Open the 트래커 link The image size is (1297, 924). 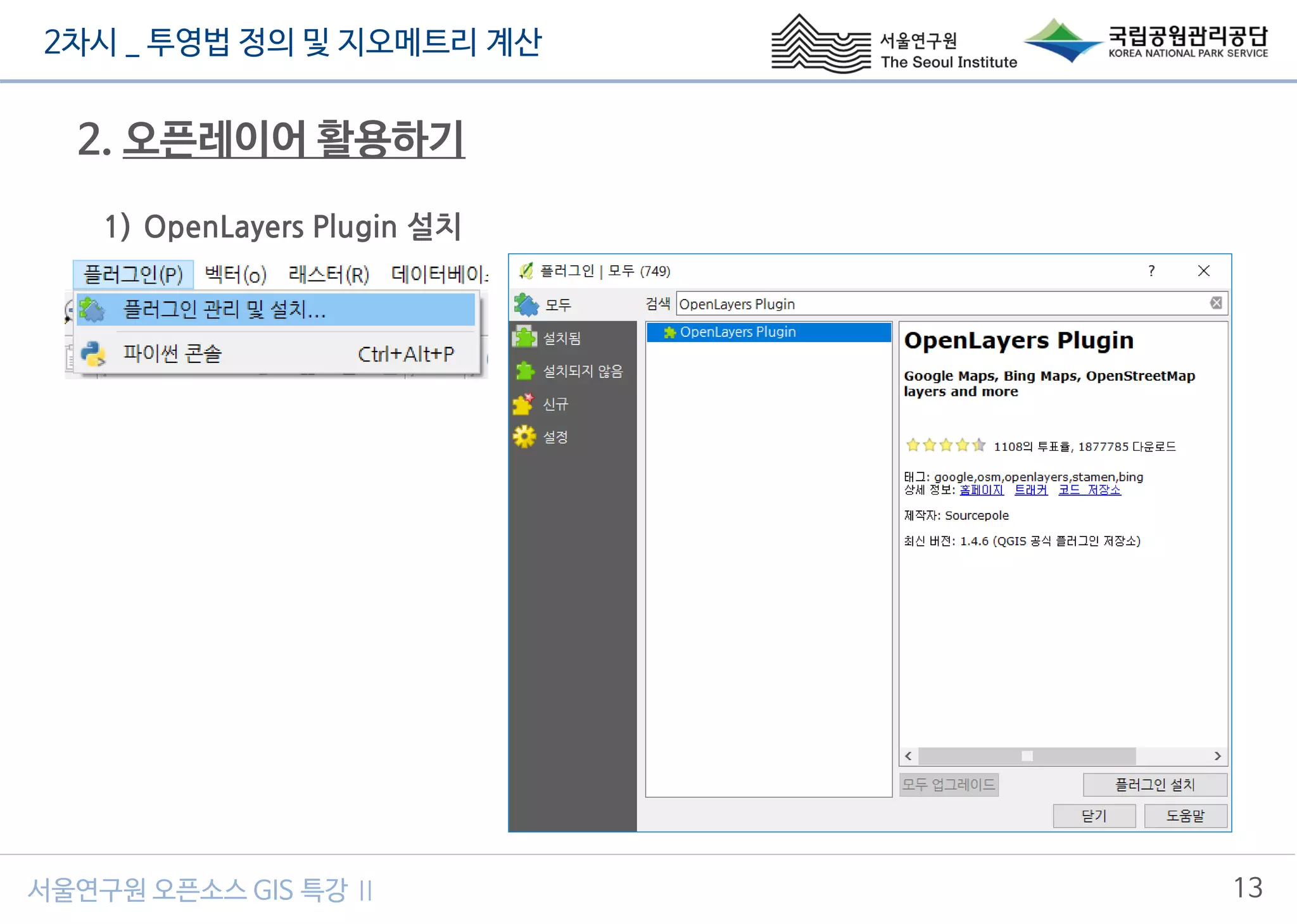(x=1031, y=490)
